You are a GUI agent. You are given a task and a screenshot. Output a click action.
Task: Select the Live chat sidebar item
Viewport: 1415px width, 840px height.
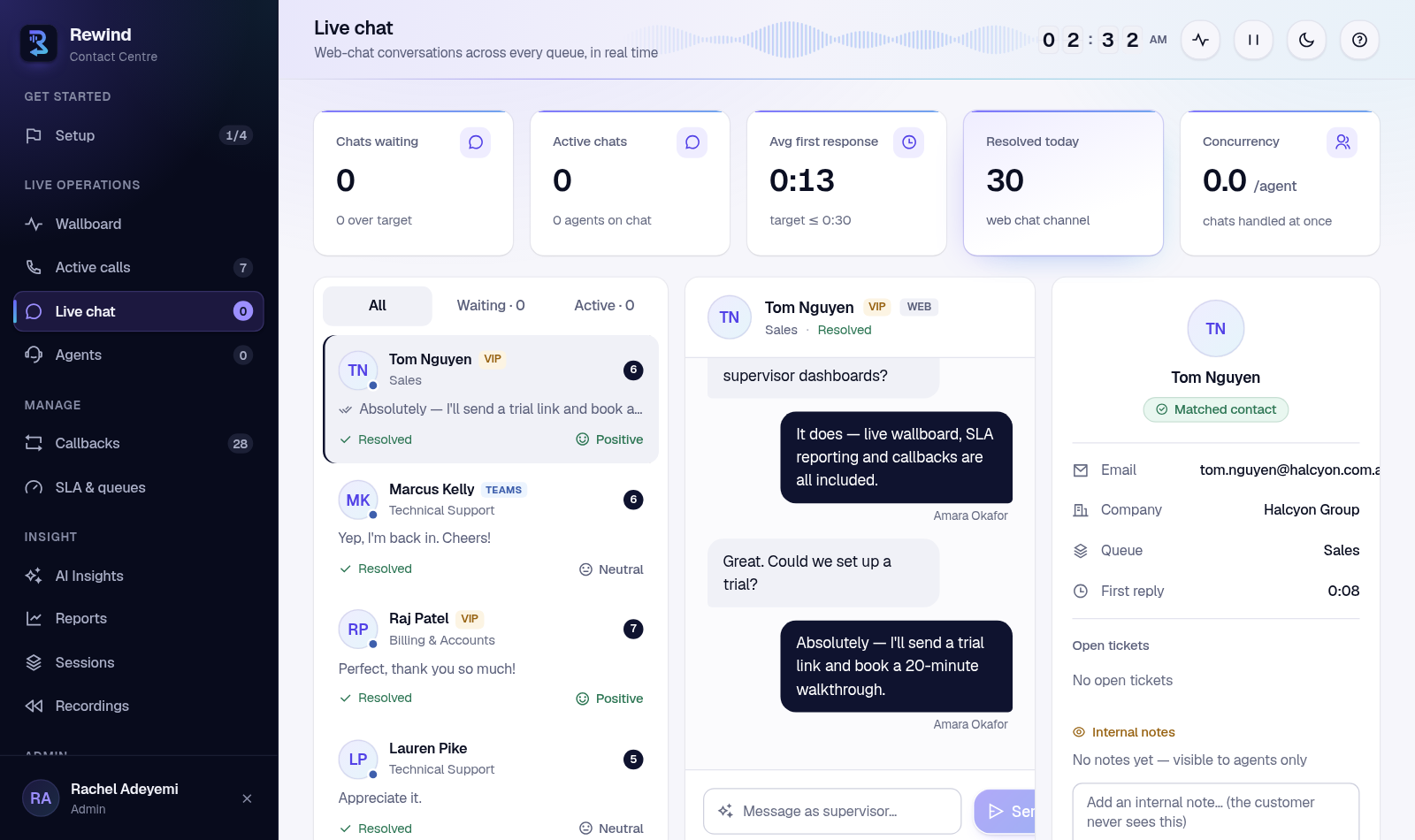point(139,311)
